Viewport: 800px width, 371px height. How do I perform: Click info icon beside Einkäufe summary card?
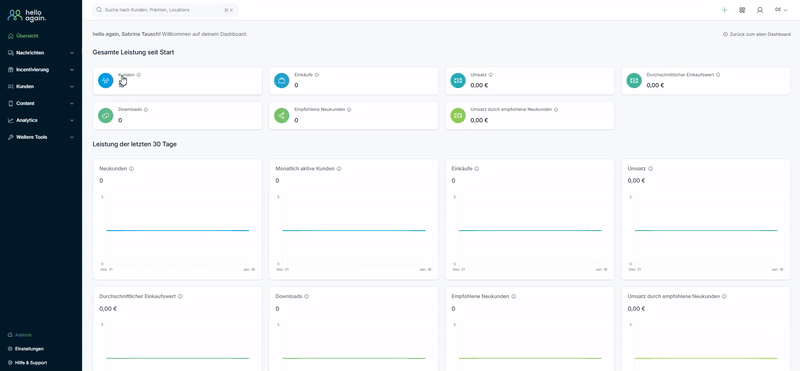pyautogui.click(x=316, y=75)
